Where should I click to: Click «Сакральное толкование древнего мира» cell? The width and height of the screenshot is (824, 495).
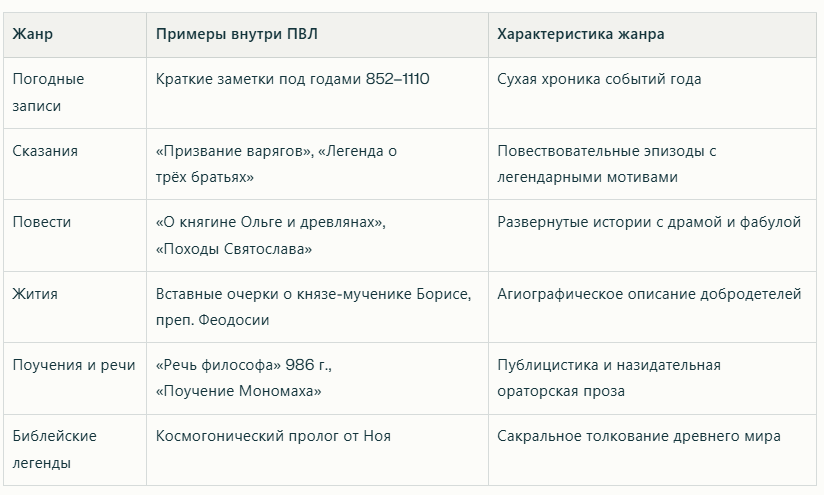pyautogui.click(x=639, y=436)
